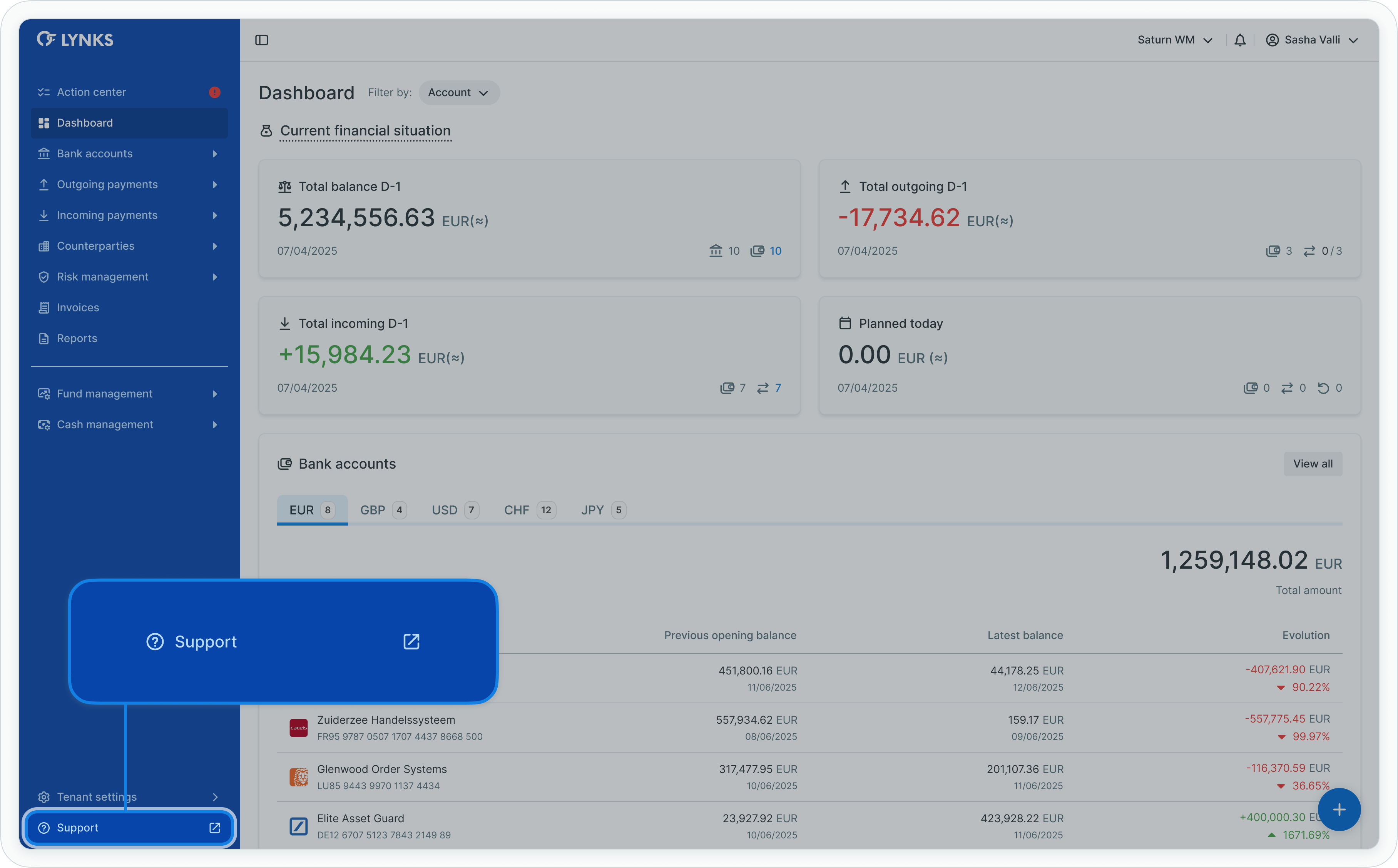
Task: Open the notifications bell
Action: tap(1240, 40)
